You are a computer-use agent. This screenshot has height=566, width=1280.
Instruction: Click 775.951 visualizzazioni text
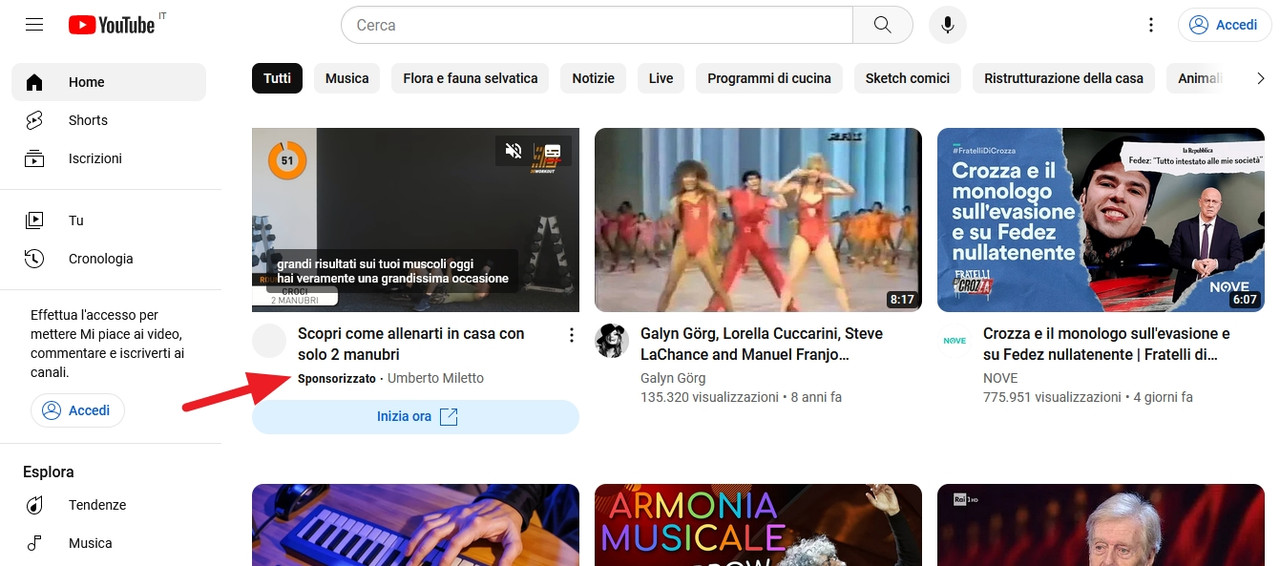click(1052, 397)
